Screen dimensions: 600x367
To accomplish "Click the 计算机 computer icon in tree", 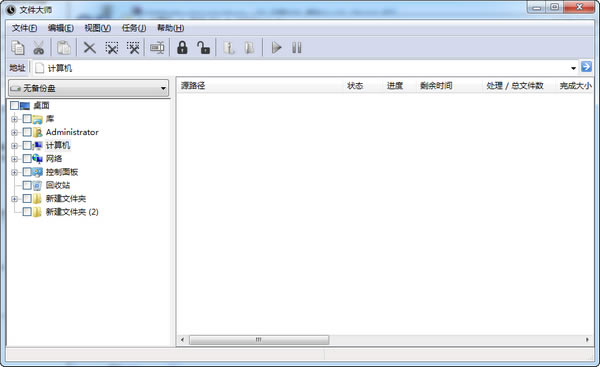I will (38, 145).
